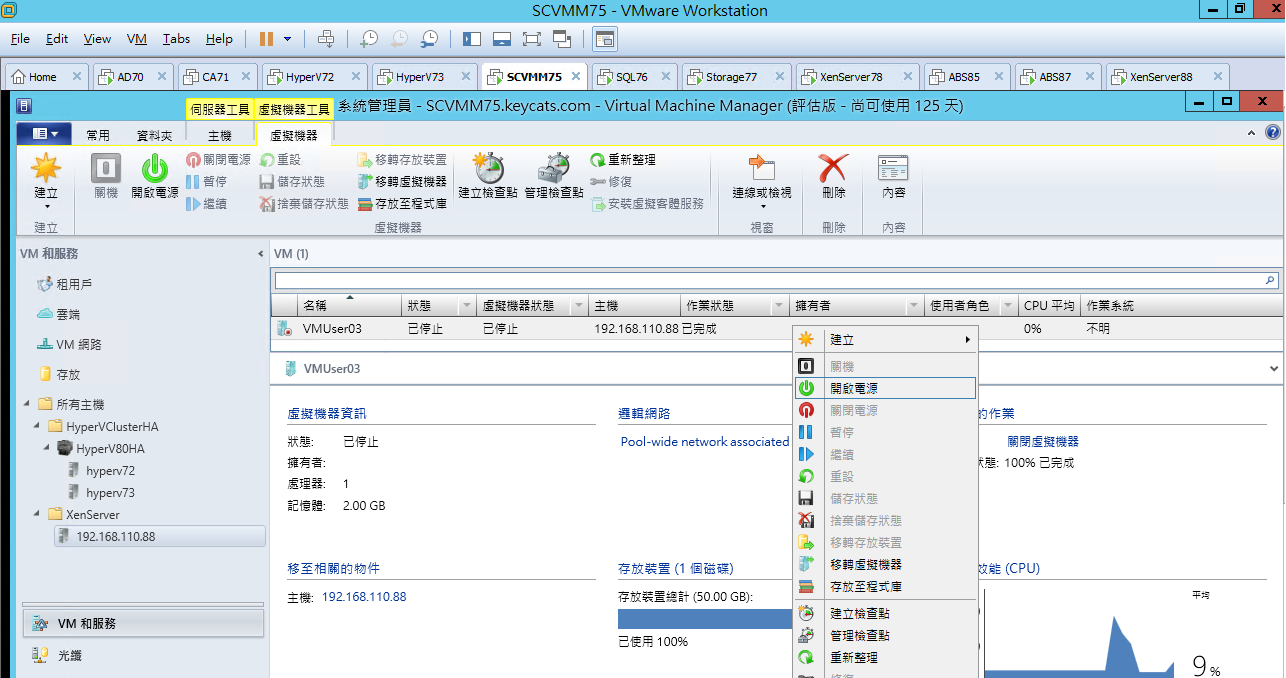This screenshot has width=1286, height=678.
Task: Collapse the 所有主機 tree node
Action: click(28, 404)
